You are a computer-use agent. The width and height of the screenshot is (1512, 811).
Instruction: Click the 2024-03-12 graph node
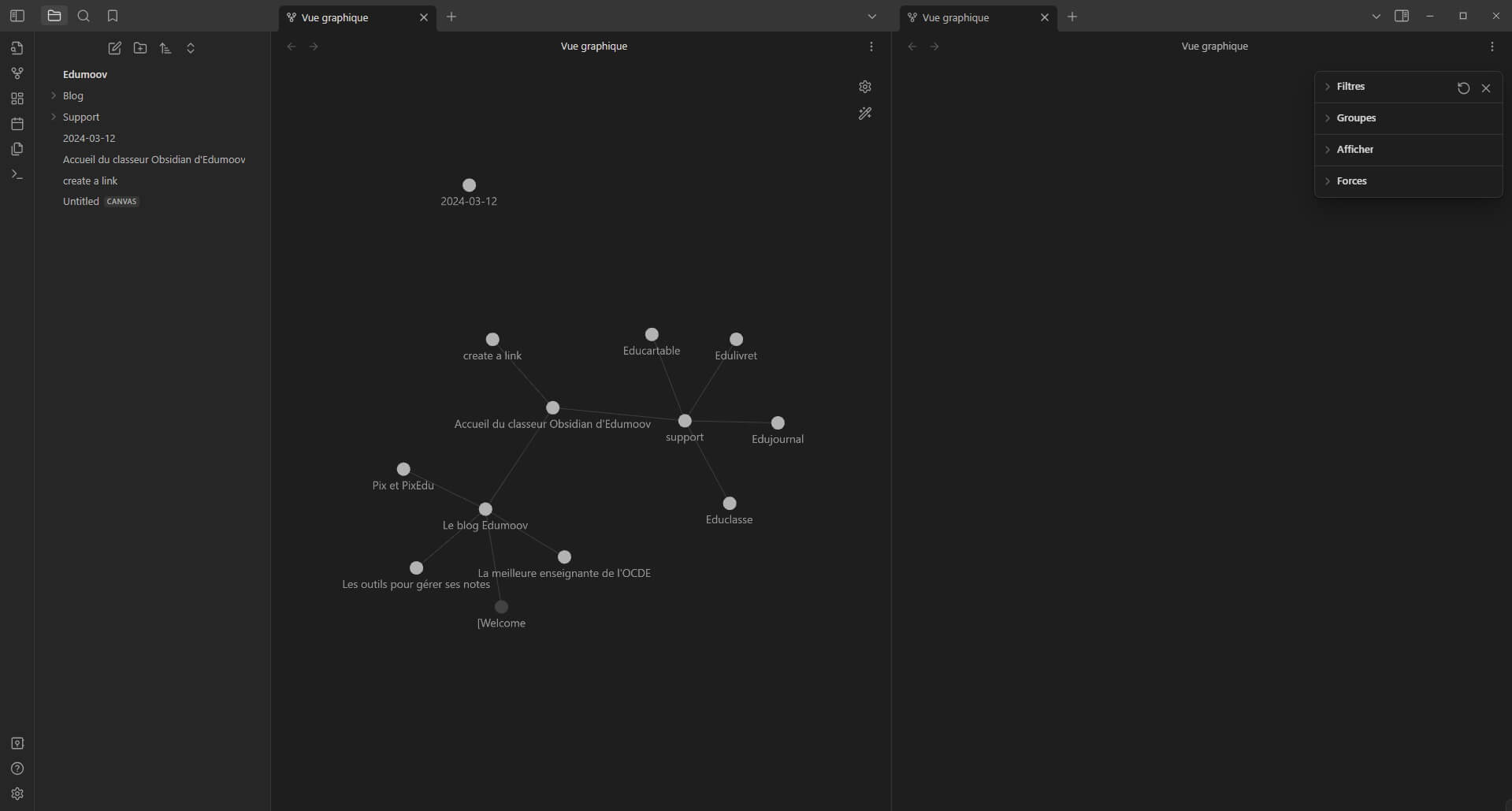tap(469, 185)
